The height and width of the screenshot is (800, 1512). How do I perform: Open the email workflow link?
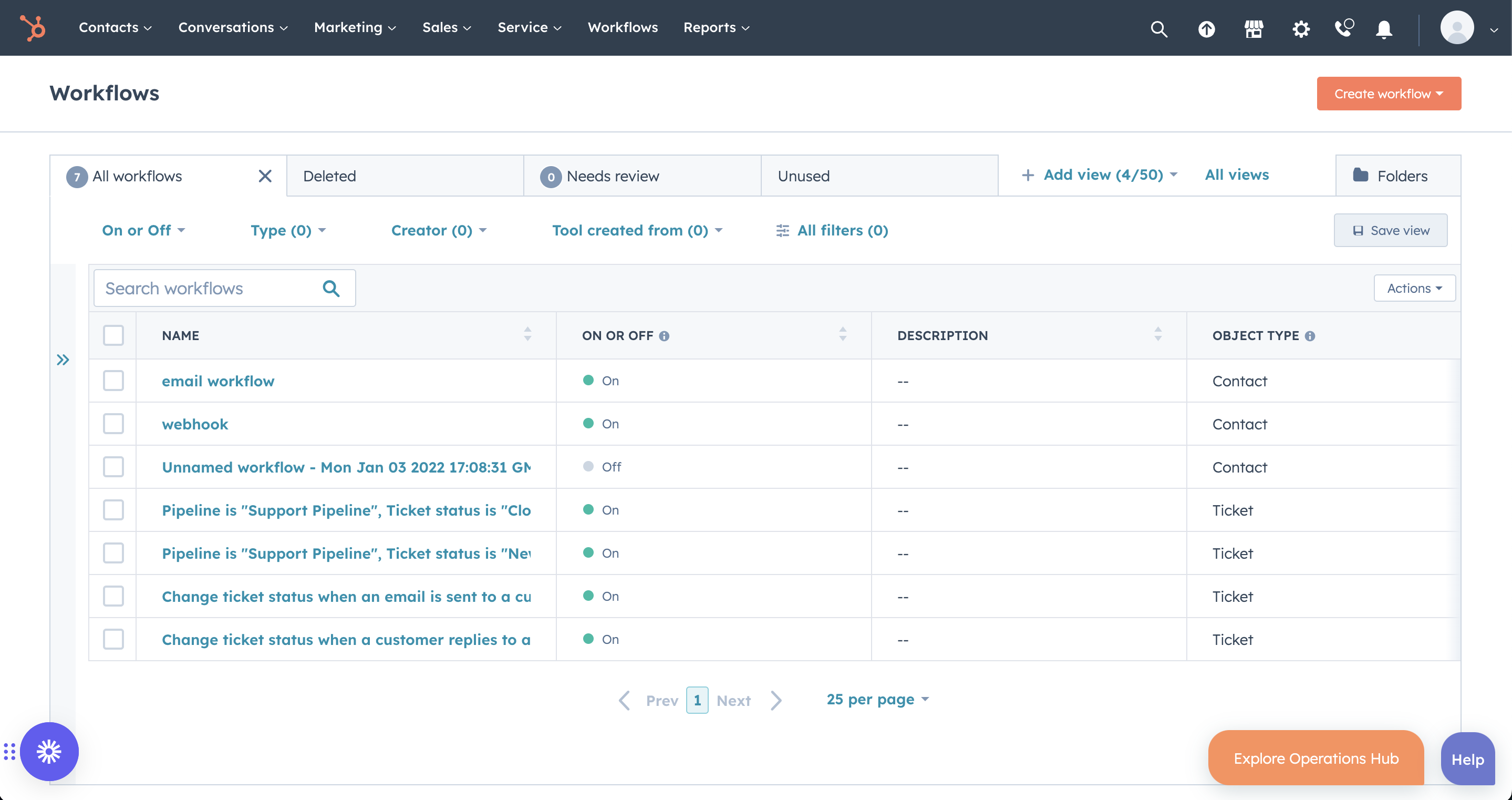click(x=218, y=381)
